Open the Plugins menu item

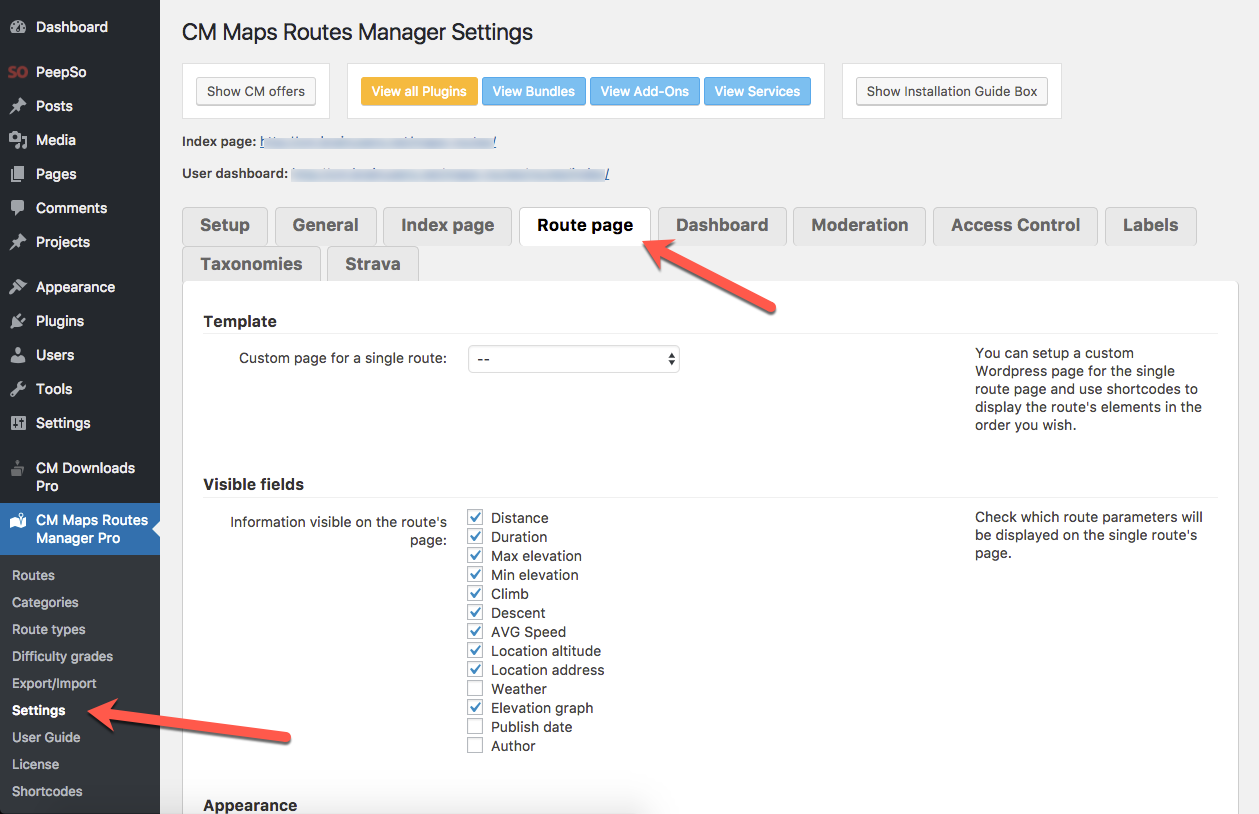80,321
